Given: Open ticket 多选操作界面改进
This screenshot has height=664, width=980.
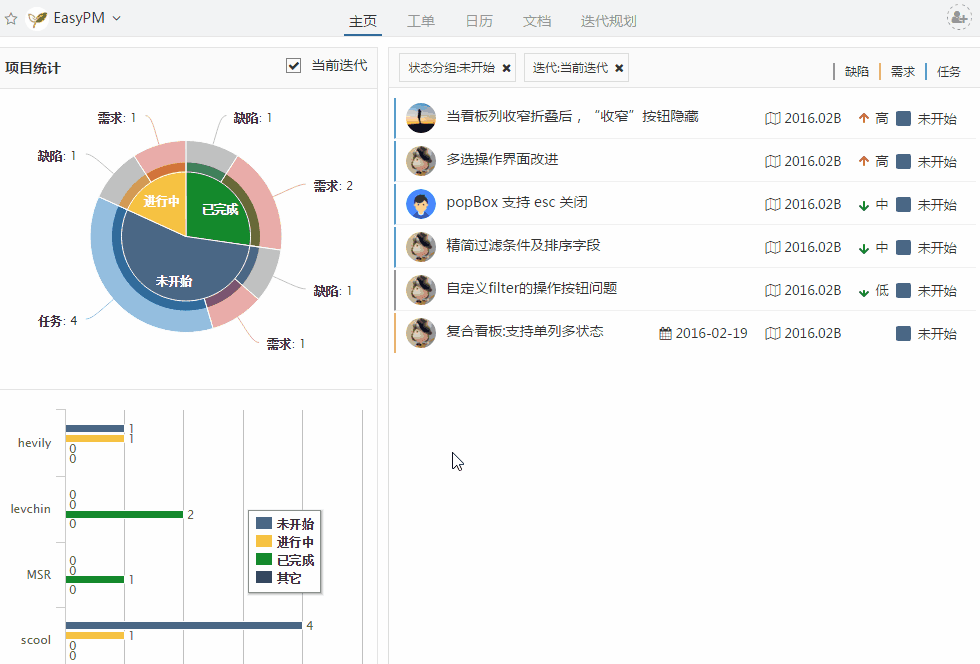Looking at the screenshot, I should click(x=502, y=159).
